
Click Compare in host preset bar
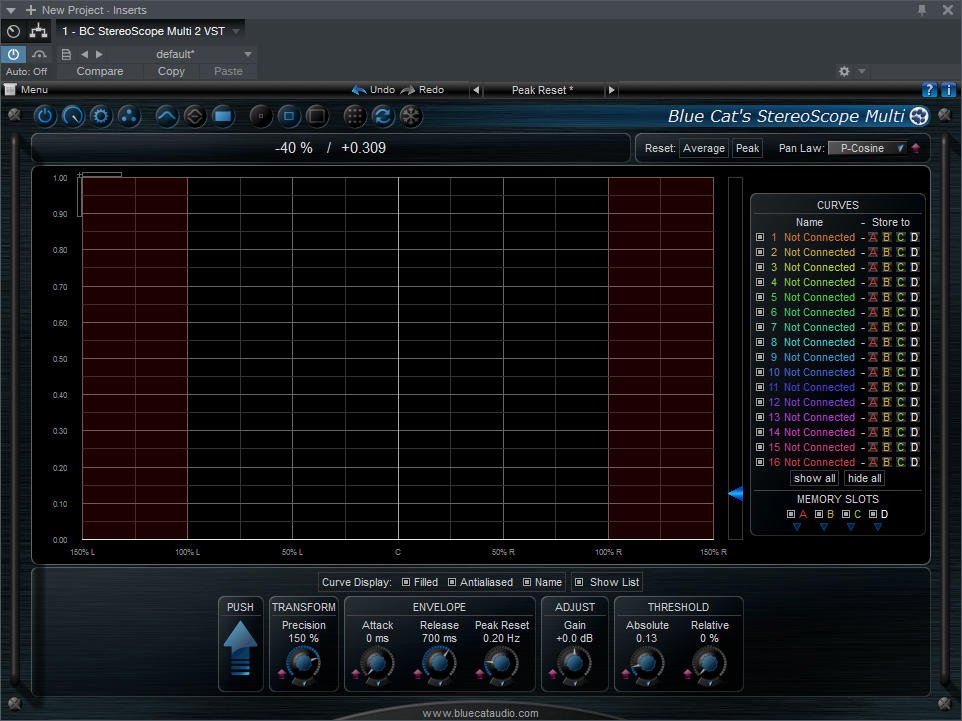pyautogui.click(x=100, y=71)
